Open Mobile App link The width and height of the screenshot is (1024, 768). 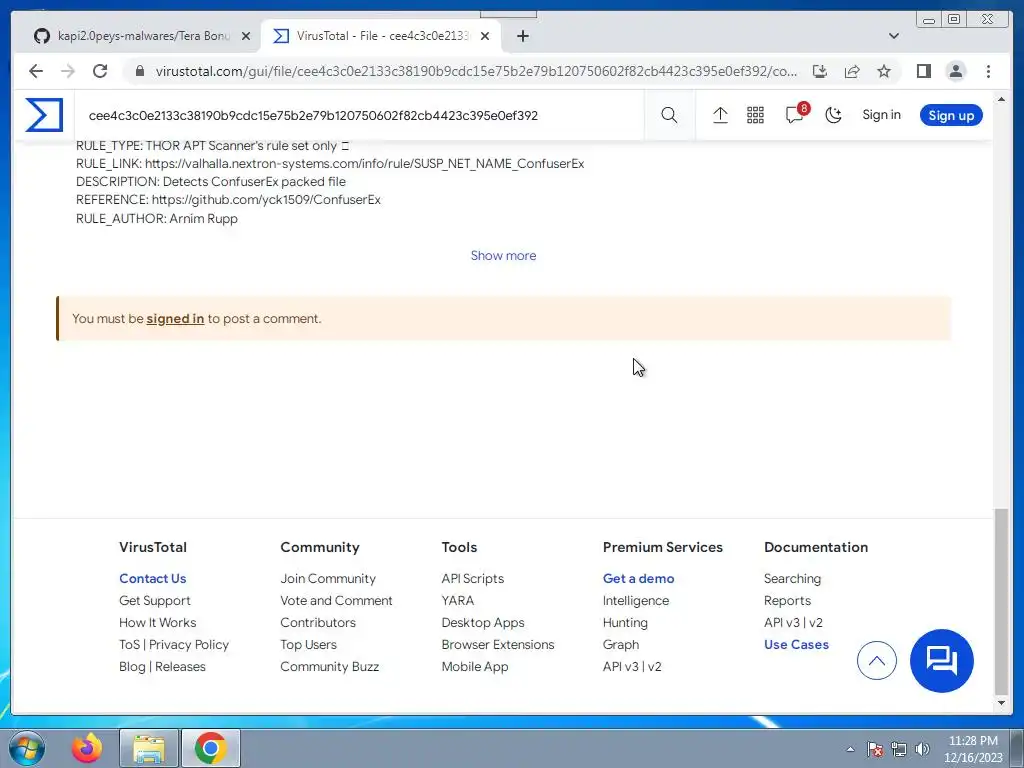click(x=475, y=667)
